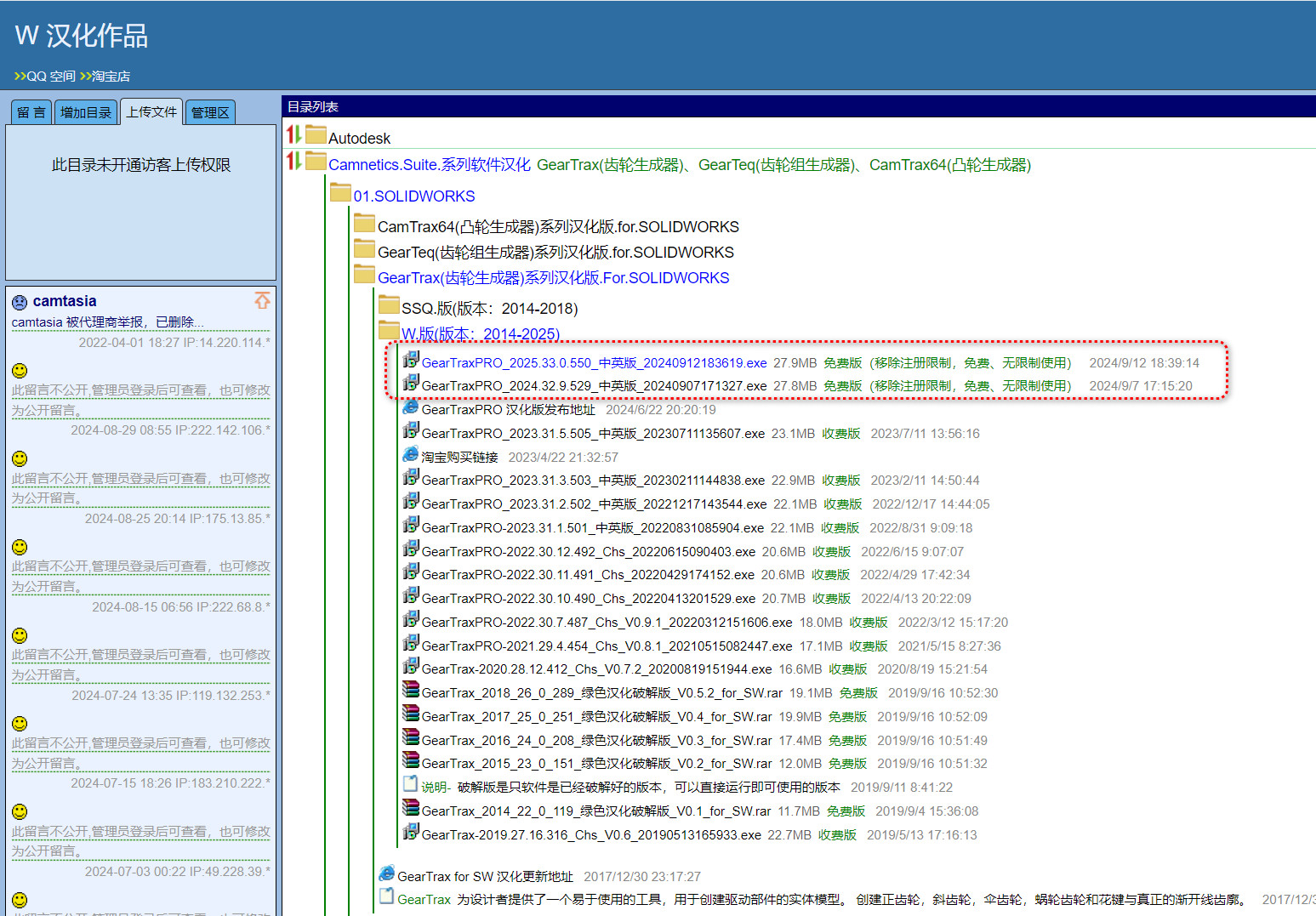1316x916 pixels.
Task: Open the 管理区 tab
Action: (210, 112)
